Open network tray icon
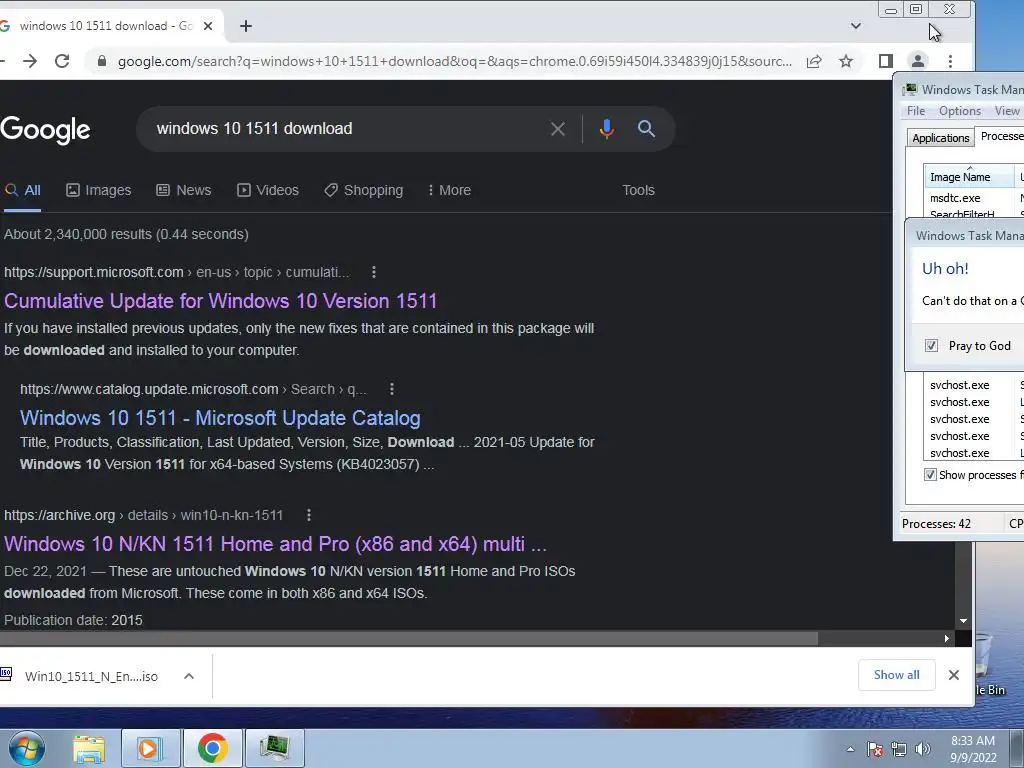Image resolution: width=1024 pixels, height=768 pixels. pyautogui.click(x=899, y=749)
